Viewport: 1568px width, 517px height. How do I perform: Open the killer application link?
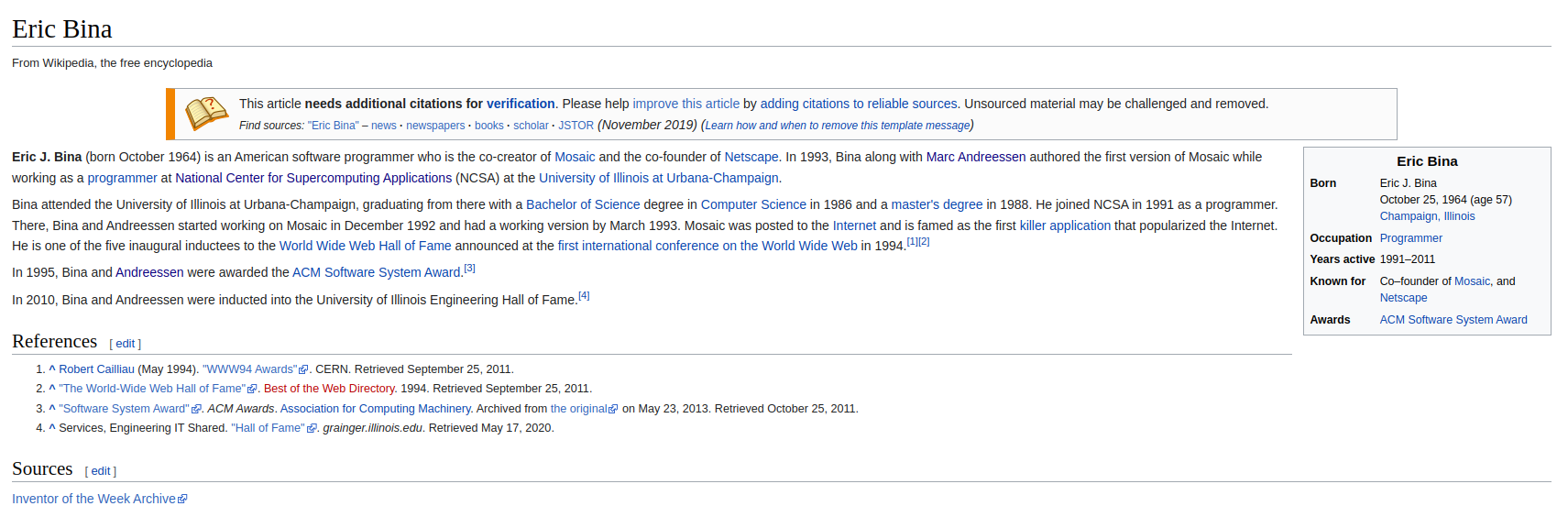(x=1065, y=225)
